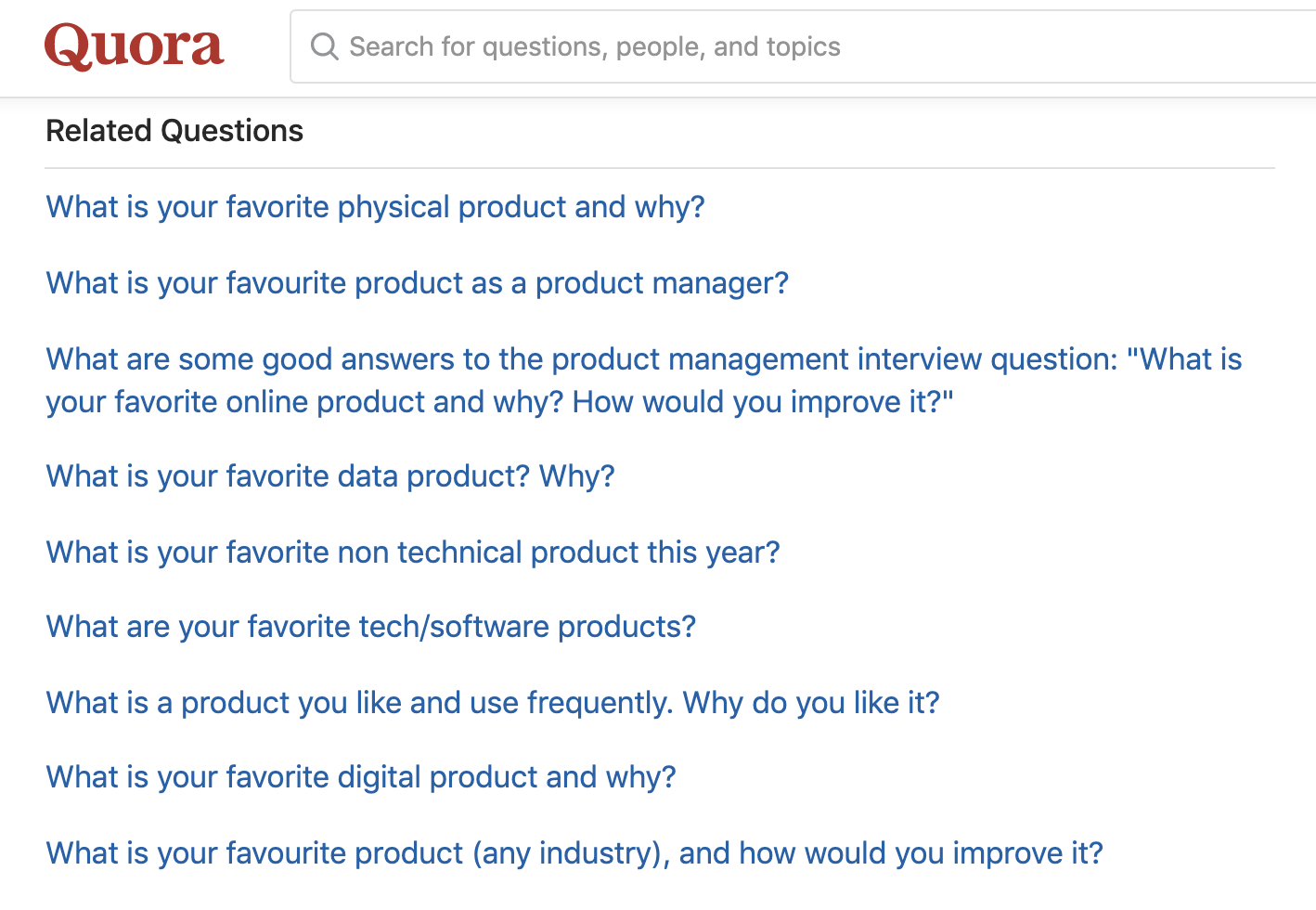This screenshot has height=910, width=1316.
Task: Open the favorite non technical product question
Action: [412, 552]
